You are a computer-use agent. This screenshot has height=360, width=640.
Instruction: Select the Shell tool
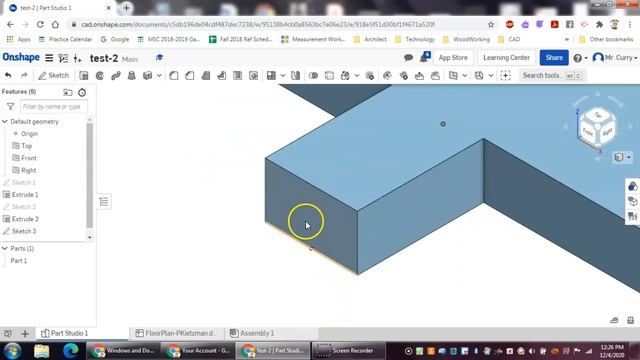tap(238, 76)
